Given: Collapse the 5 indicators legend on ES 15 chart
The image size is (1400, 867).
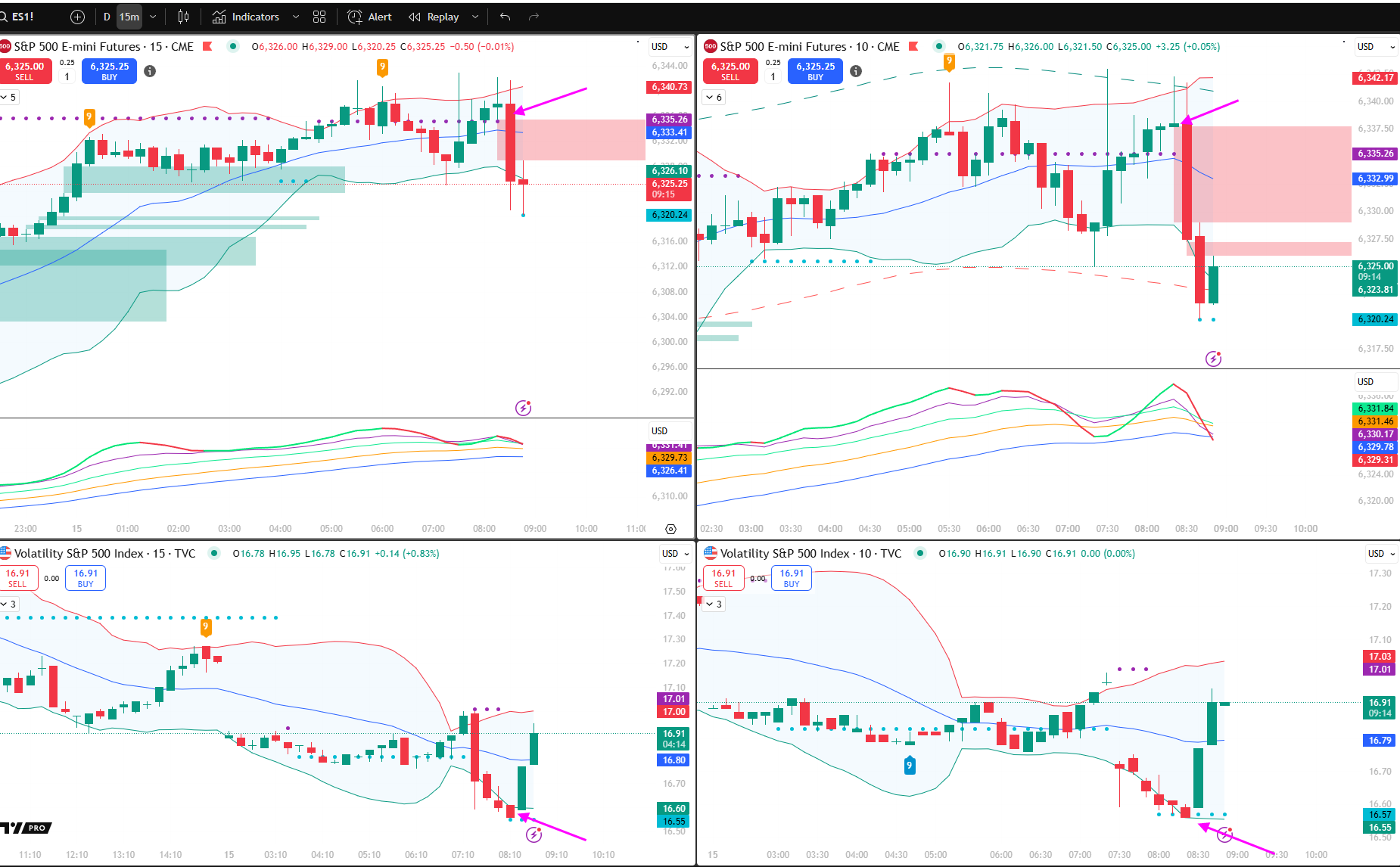Looking at the screenshot, I should tap(9, 97).
